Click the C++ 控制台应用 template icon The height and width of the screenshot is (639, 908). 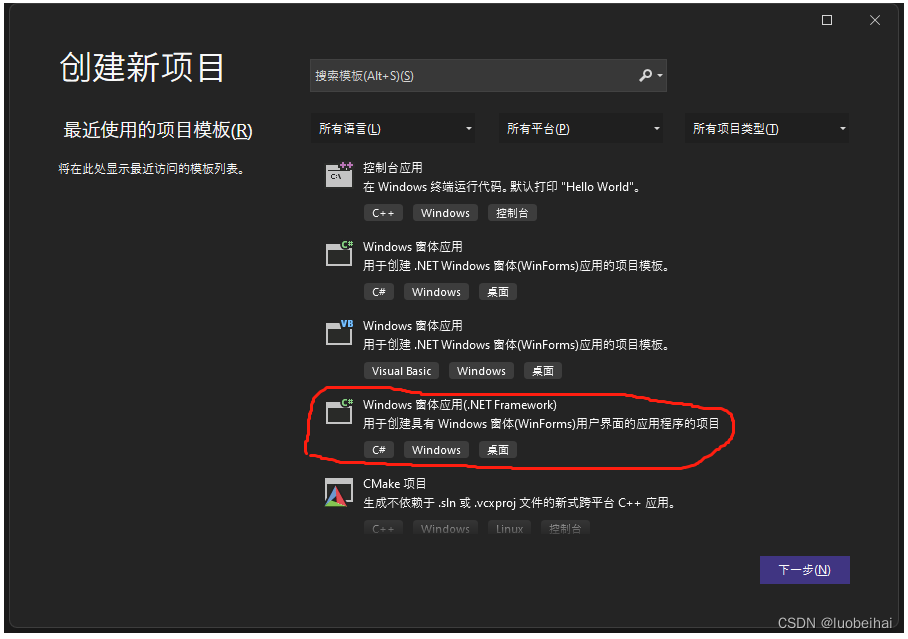pos(338,175)
